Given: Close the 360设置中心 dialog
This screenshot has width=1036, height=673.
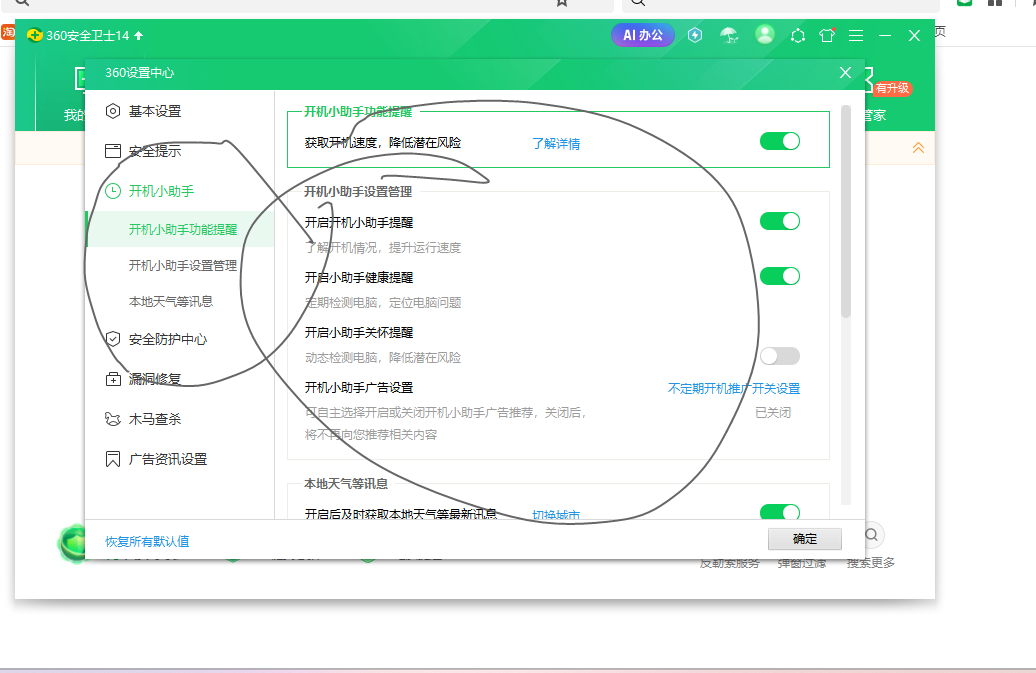Looking at the screenshot, I should 845,73.
